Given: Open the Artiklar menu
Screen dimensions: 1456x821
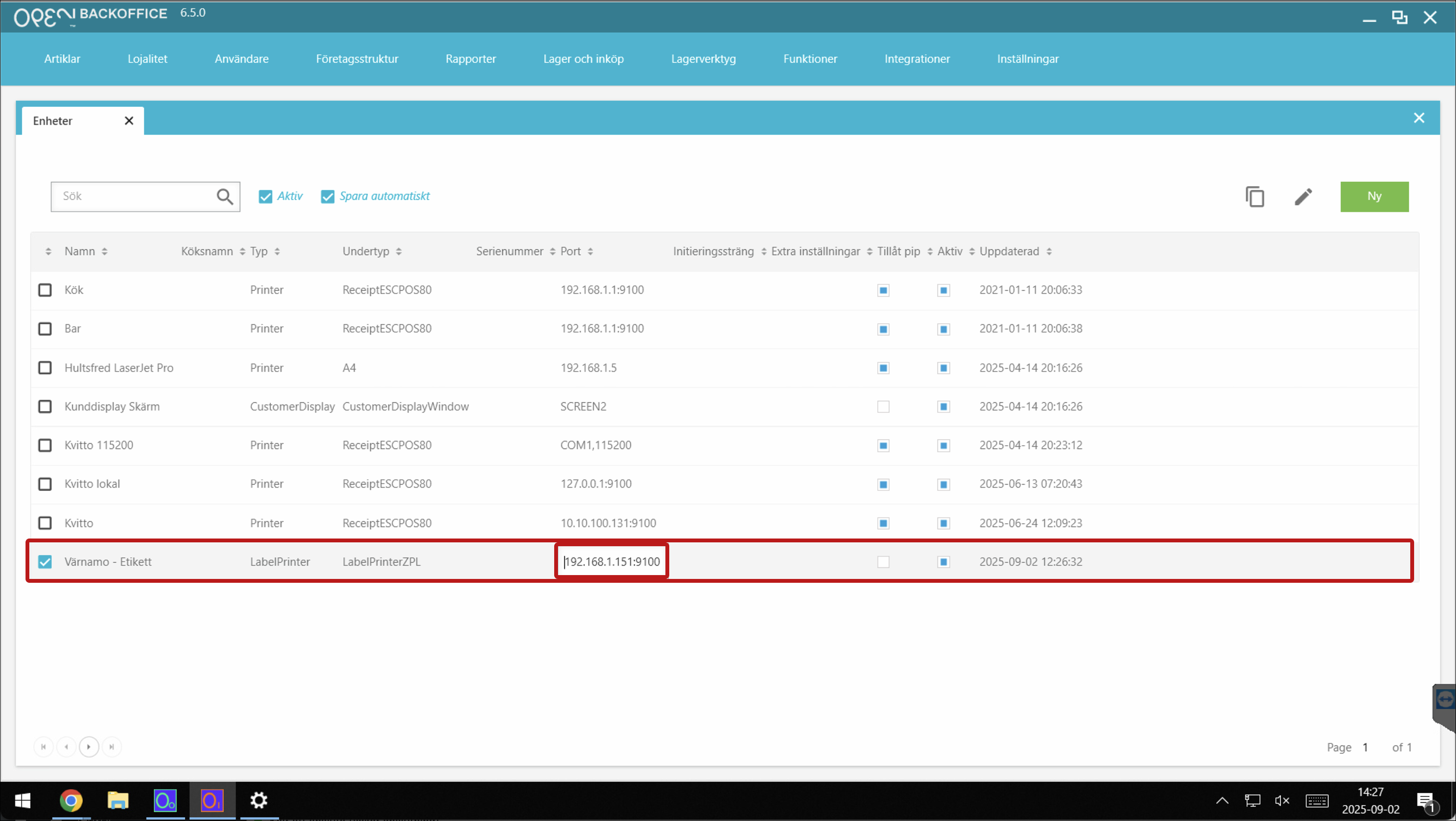Looking at the screenshot, I should (62, 59).
